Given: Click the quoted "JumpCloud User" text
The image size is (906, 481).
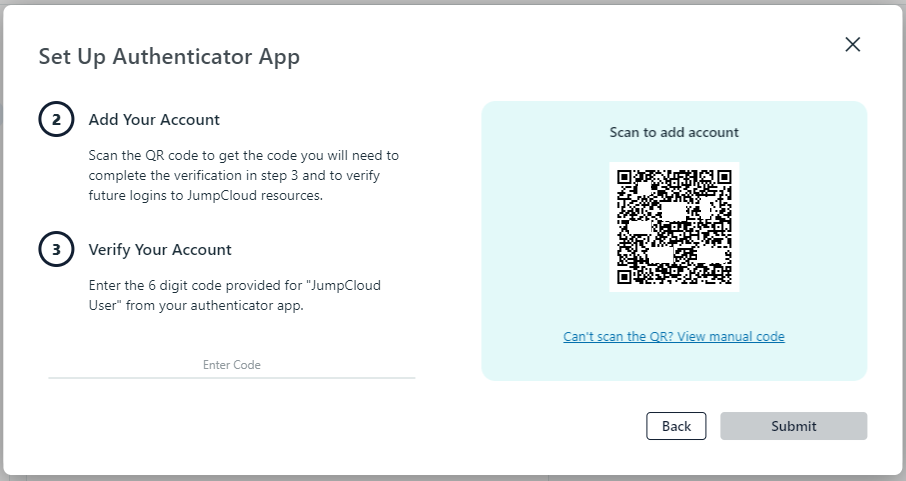Looking at the screenshot, I should (x=331, y=286).
